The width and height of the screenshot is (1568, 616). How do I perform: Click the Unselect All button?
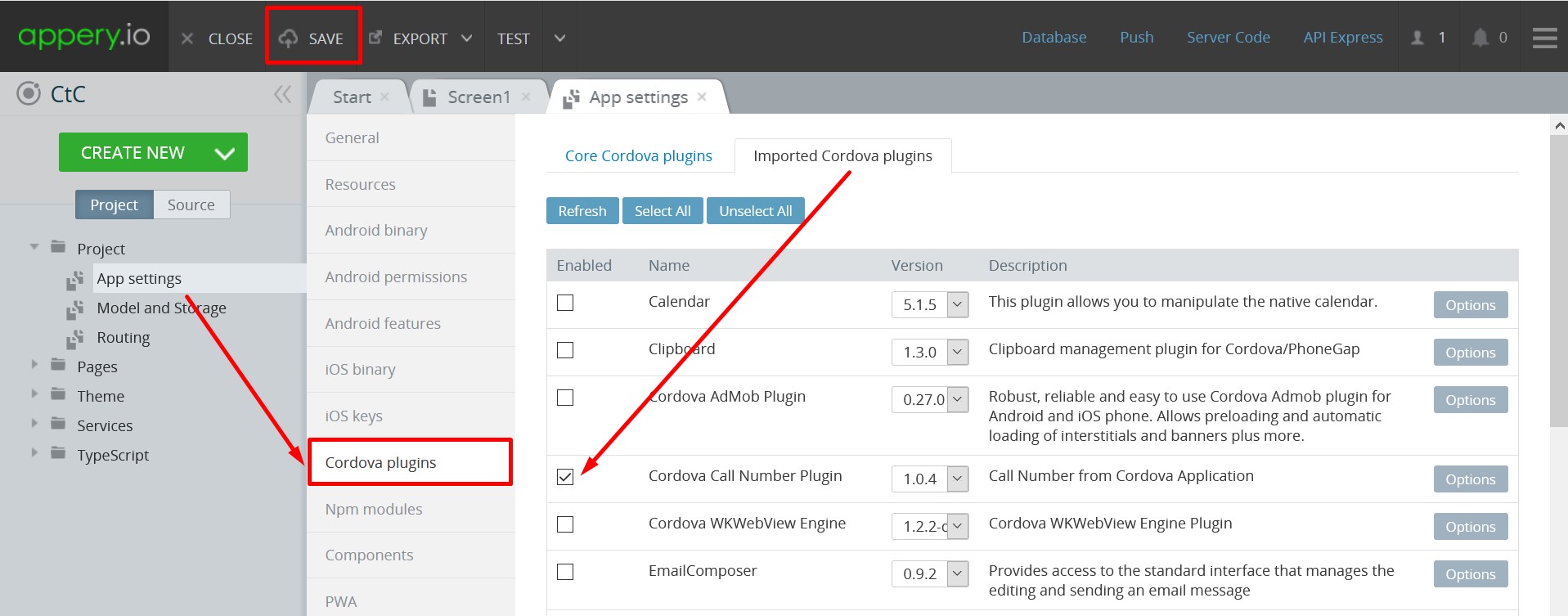[x=755, y=210]
